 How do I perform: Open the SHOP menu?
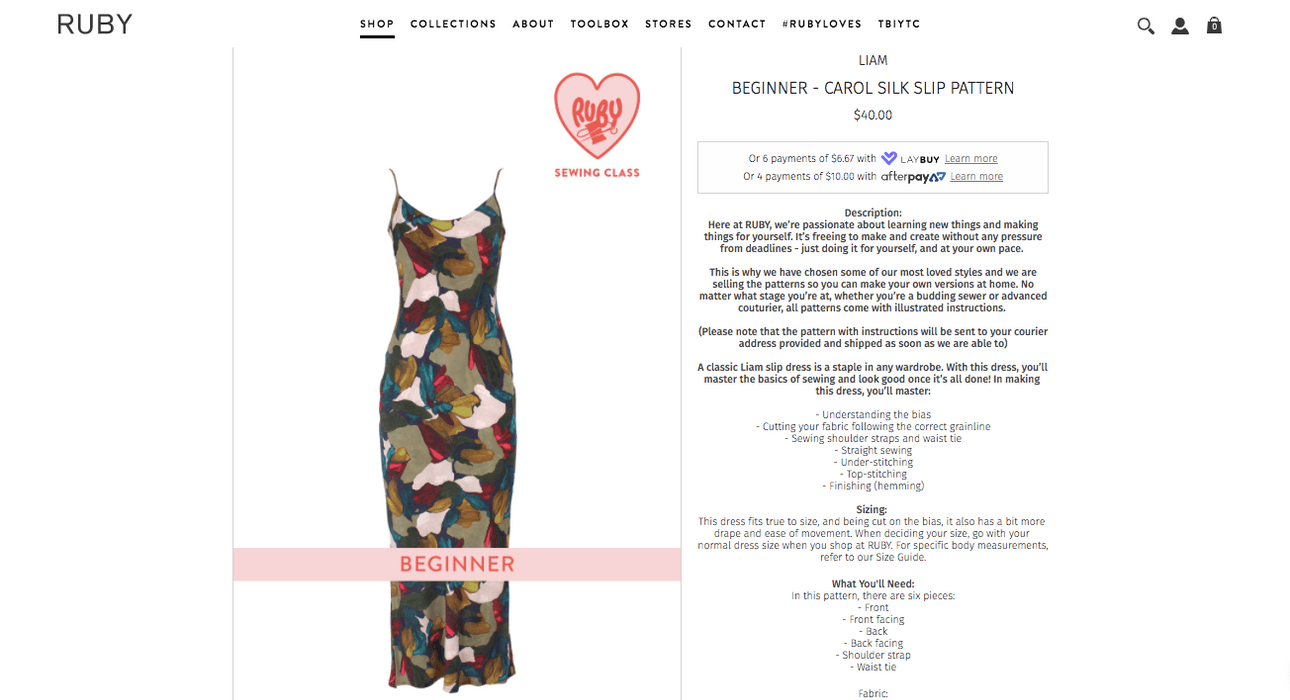[377, 24]
